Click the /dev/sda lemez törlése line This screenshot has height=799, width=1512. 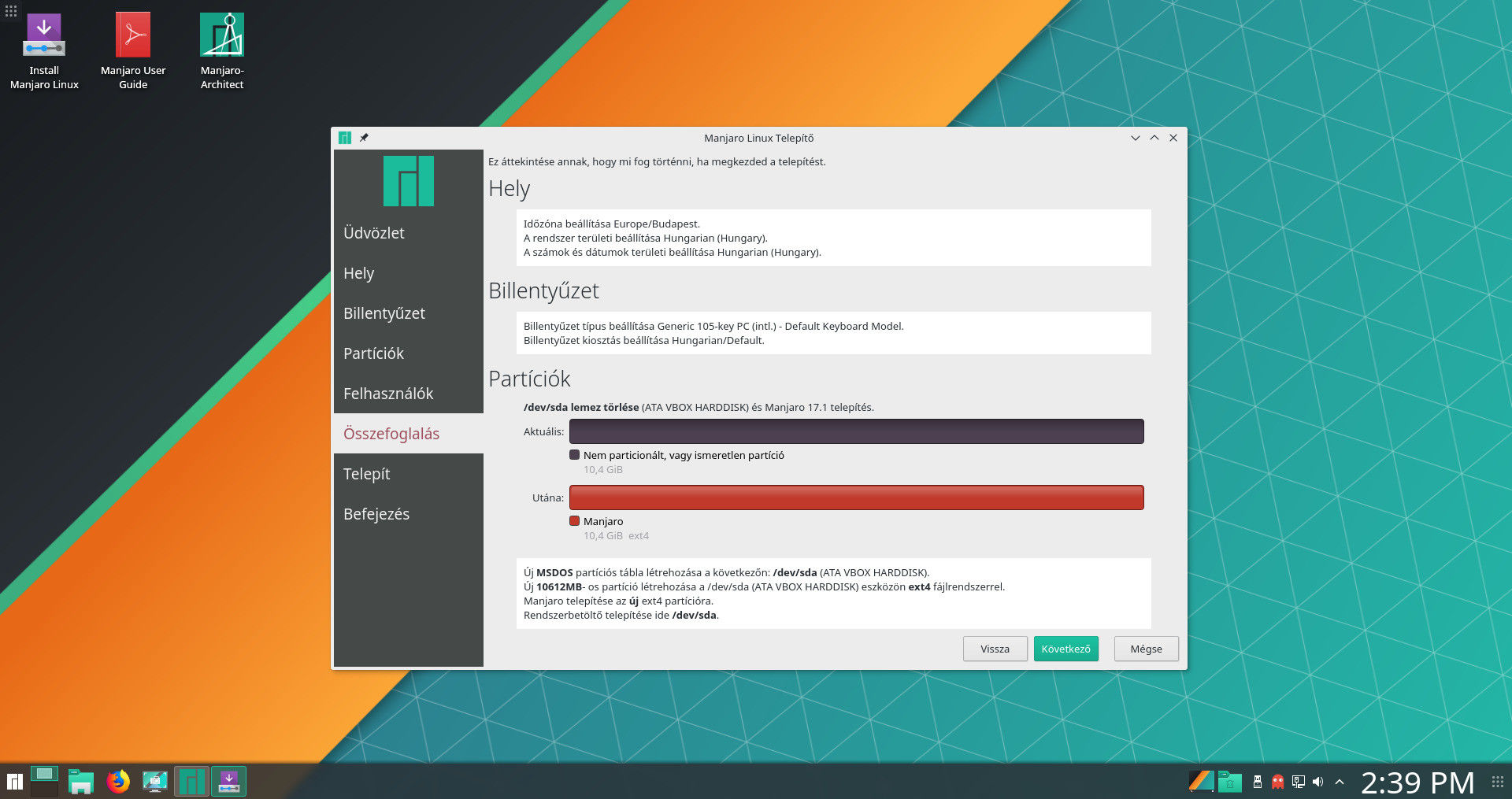coord(699,407)
